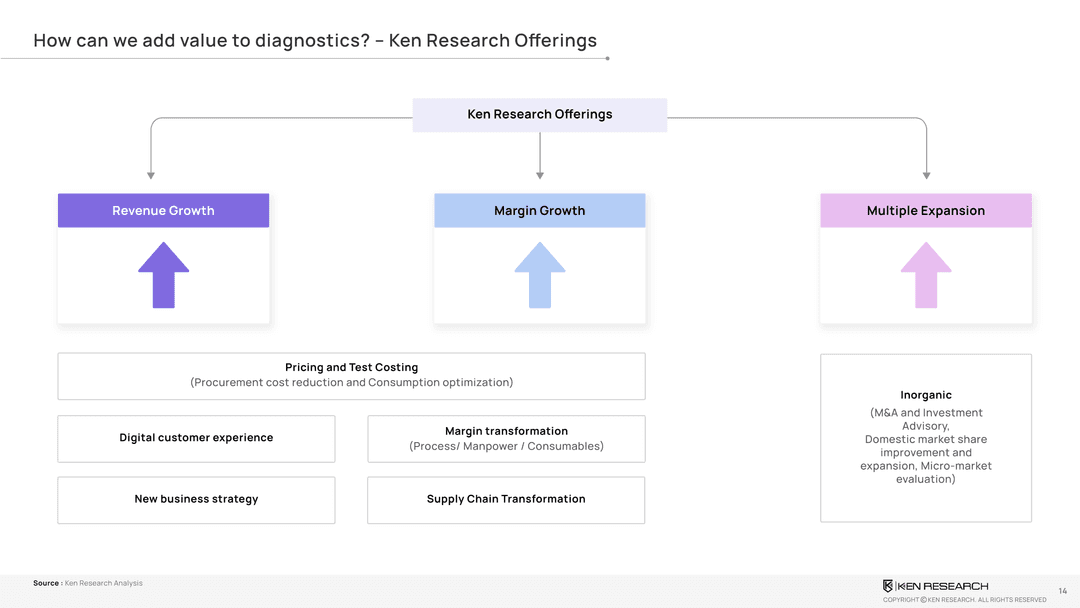Open the Pricing and Test Costing box
Viewport: 1080px width, 608px height.
pos(351,376)
